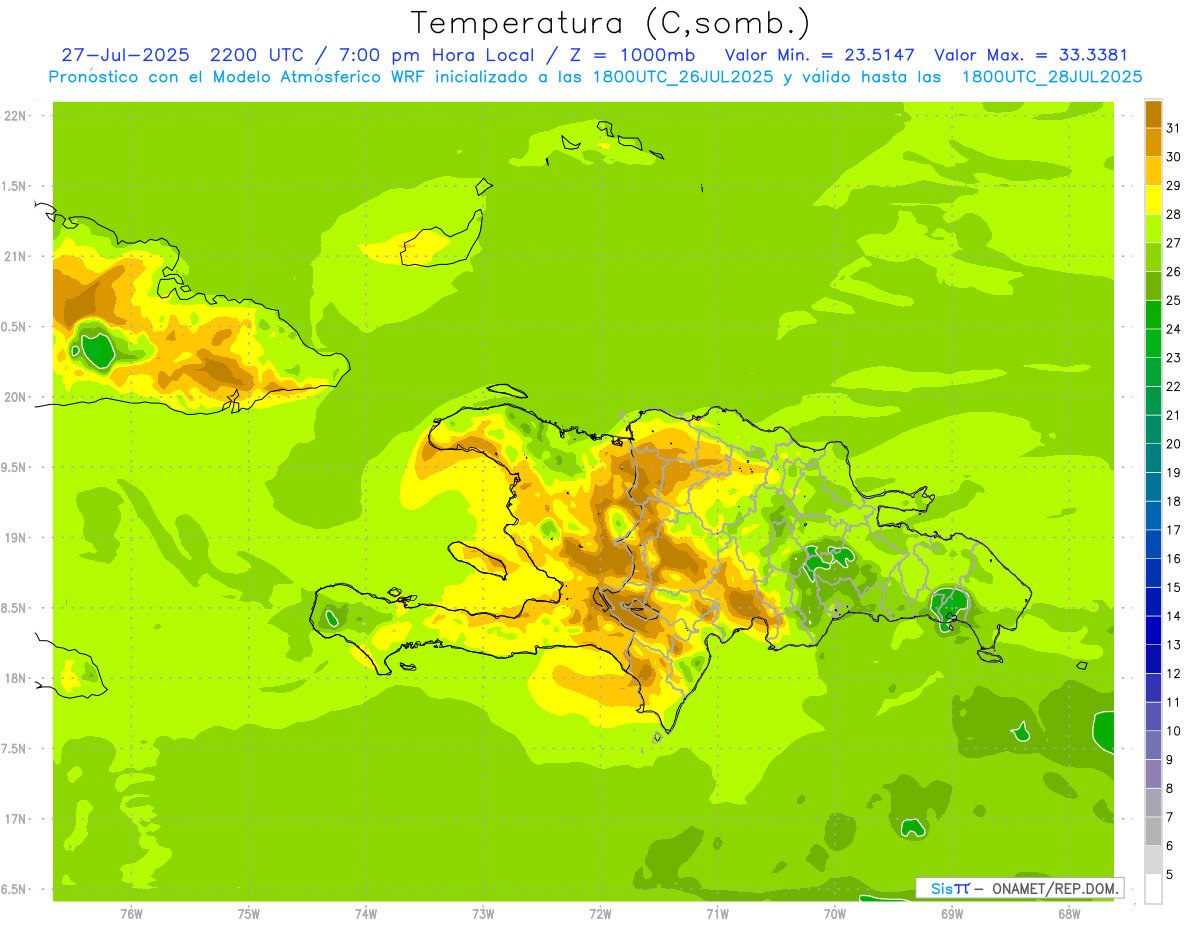Pick the legend swatch between 22 and 23
This screenshot has width=1200, height=927.
click(x=1153, y=372)
